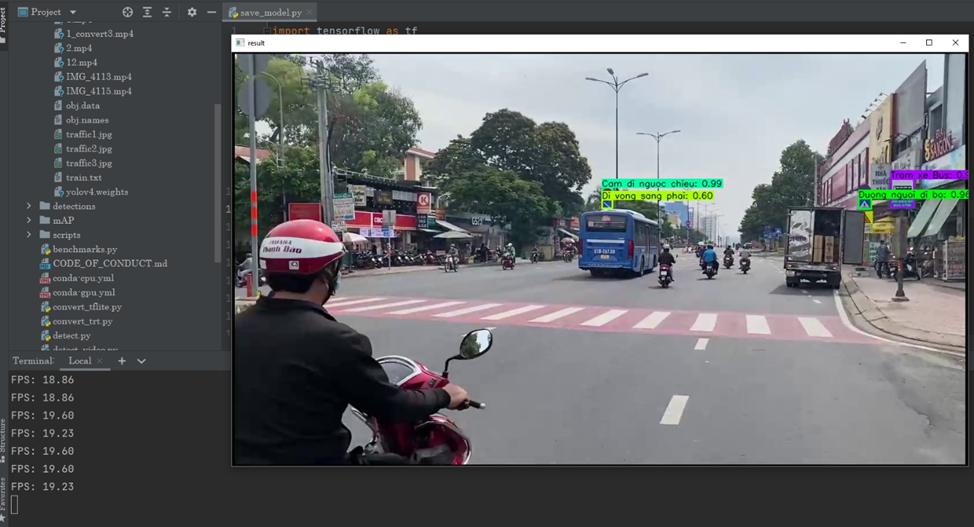Close the save_model.py tab

tap(309, 12)
